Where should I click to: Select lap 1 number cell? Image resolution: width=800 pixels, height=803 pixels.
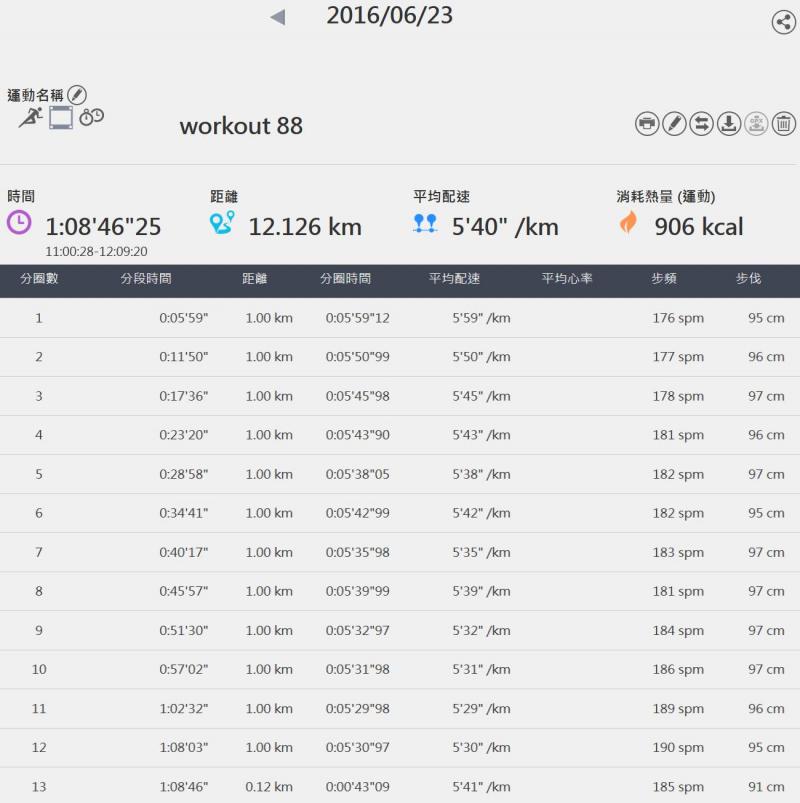39,318
